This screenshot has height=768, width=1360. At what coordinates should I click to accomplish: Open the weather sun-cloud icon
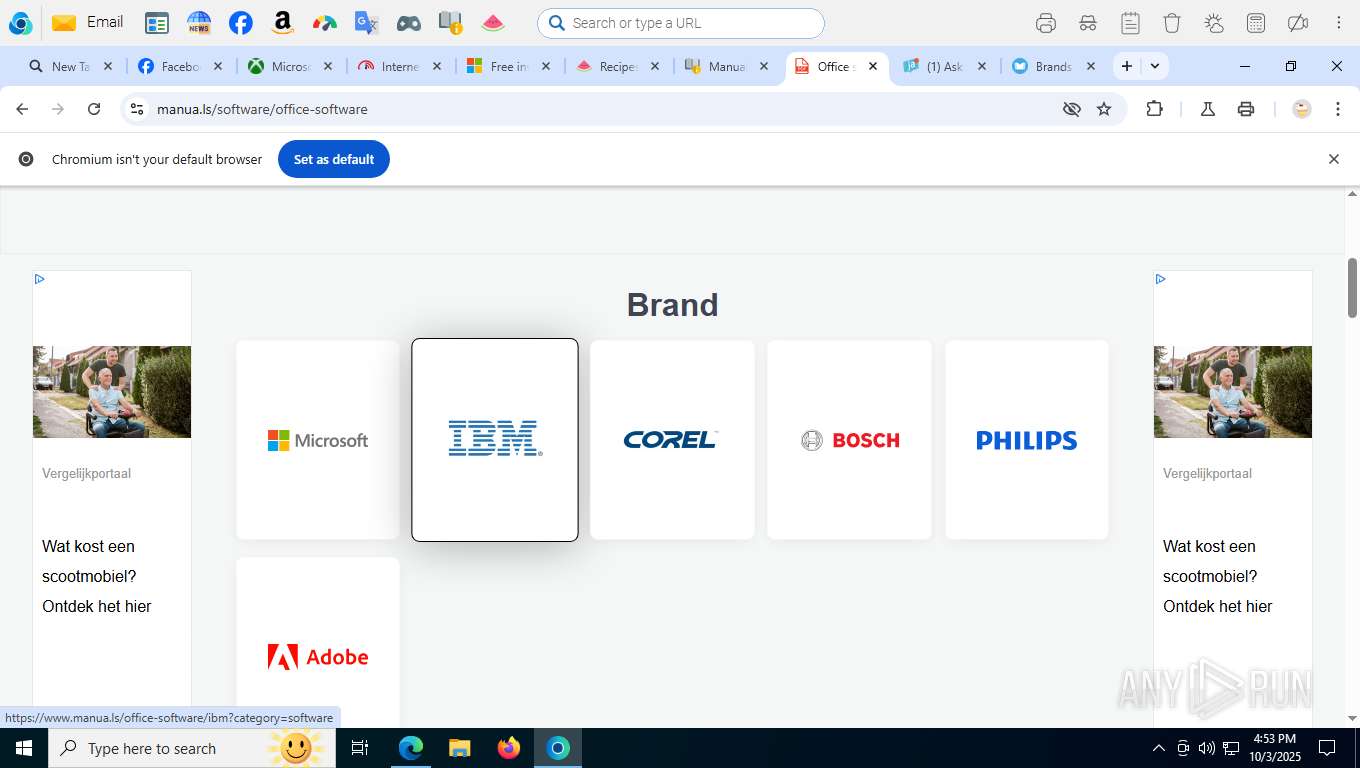point(1214,23)
